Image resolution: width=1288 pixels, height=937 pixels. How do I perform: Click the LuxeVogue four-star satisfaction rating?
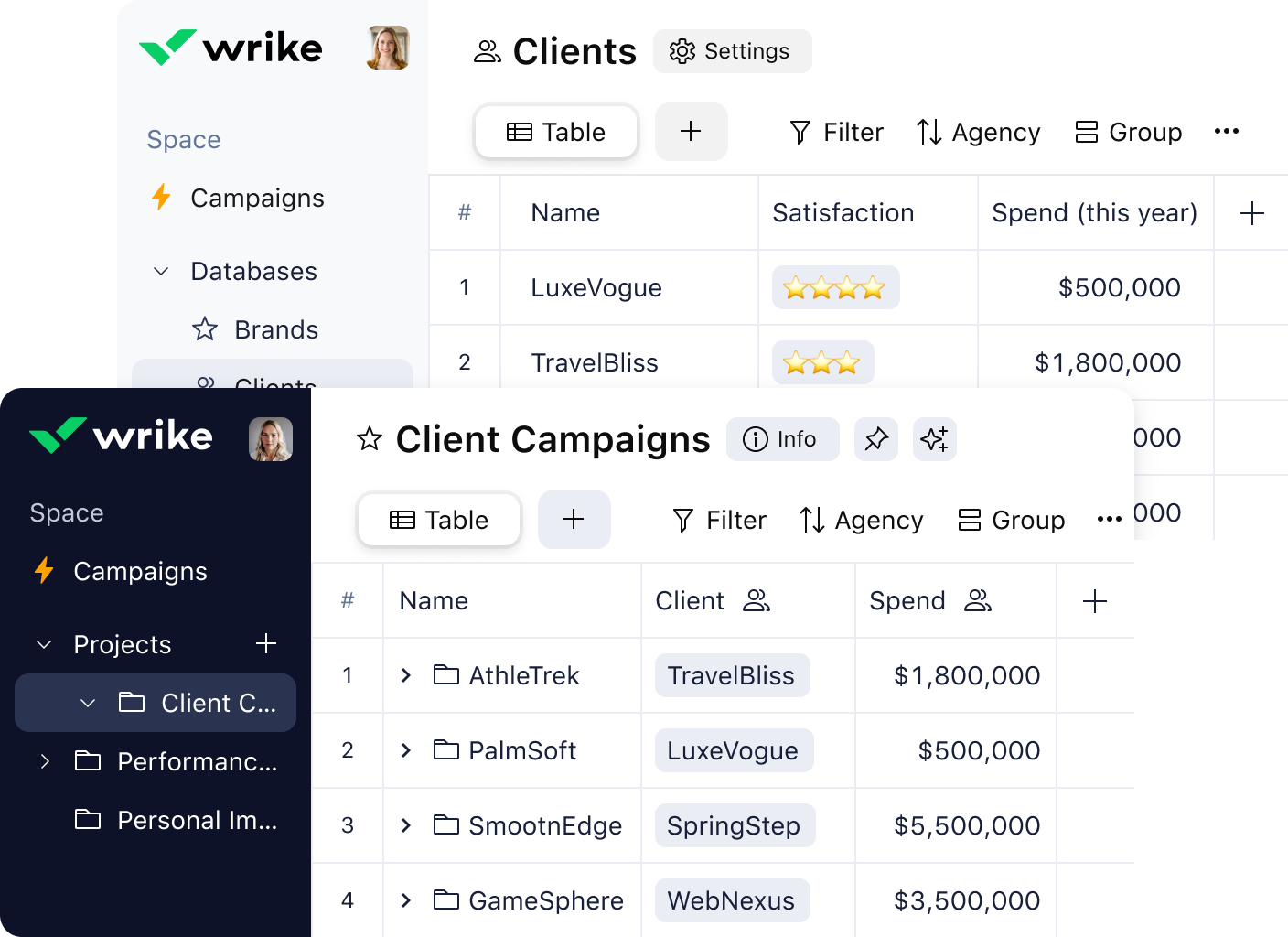click(835, 288)
